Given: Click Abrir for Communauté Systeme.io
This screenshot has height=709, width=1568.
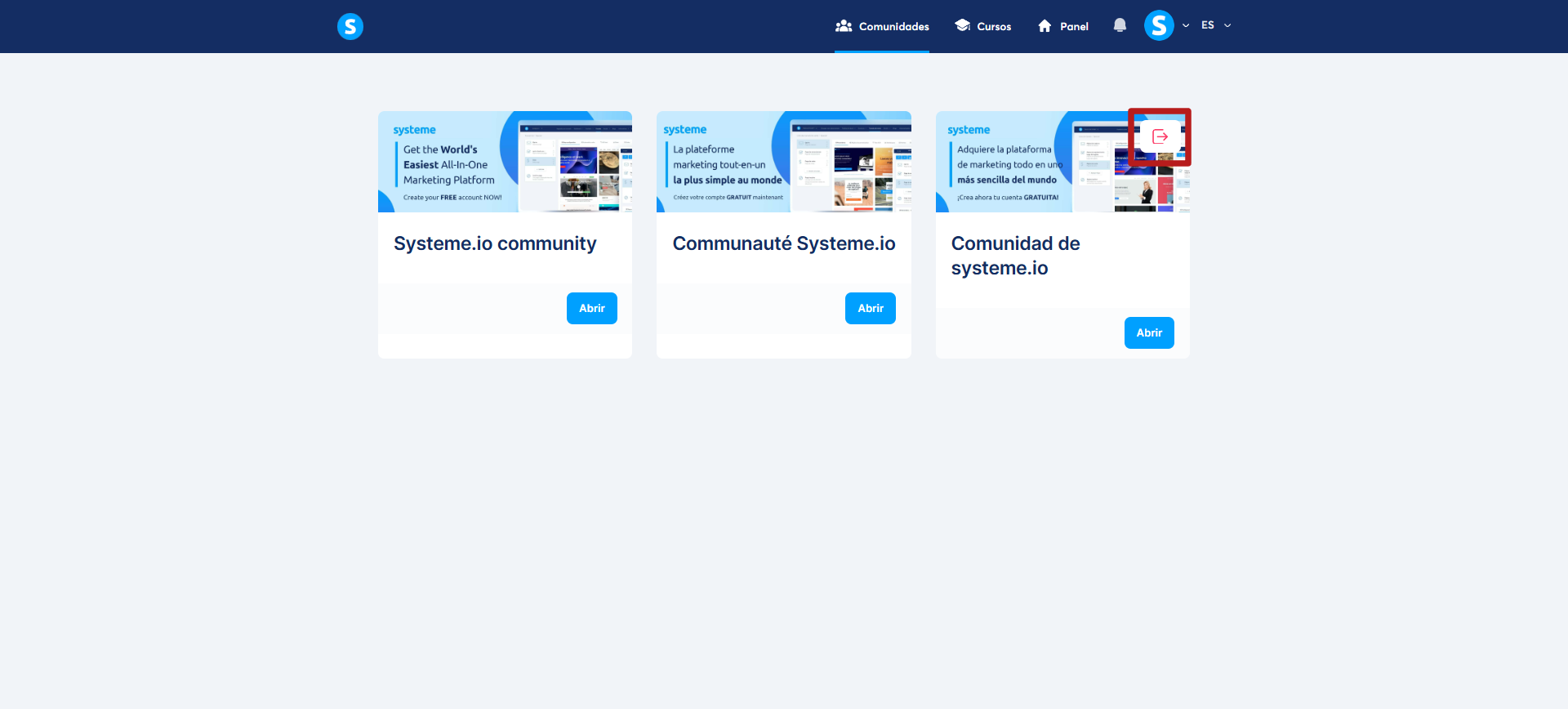Looking at the screenshot, I should tap(871, 308).
